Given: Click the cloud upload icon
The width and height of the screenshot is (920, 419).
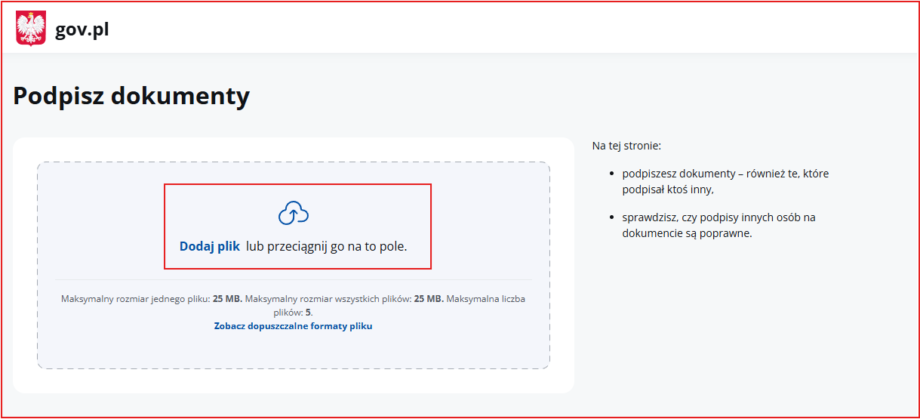Looking at the screenshot, I should click(x=293, y=214).
